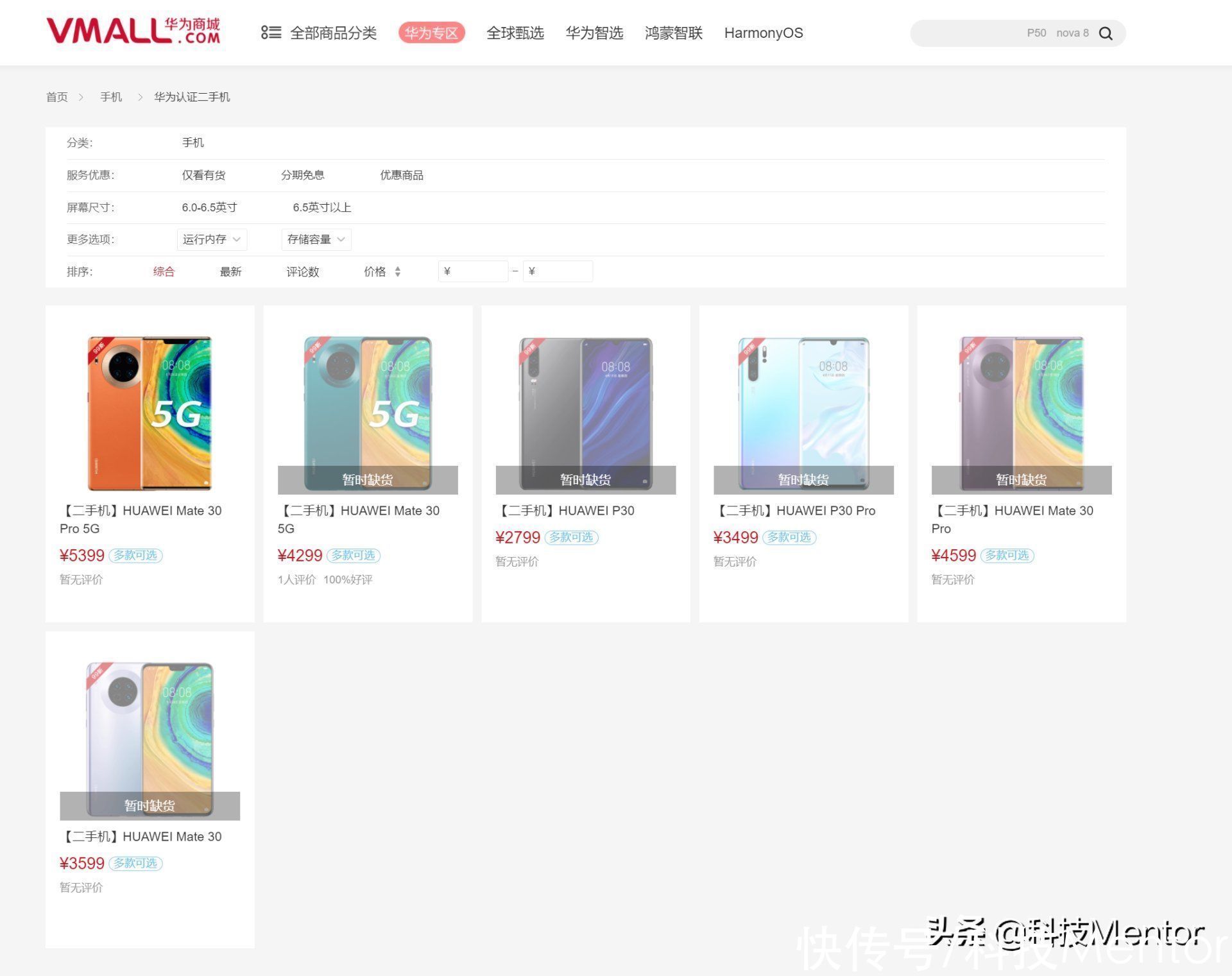Click the ¥3599 price
1232x976 pixels.
point(82,864)
